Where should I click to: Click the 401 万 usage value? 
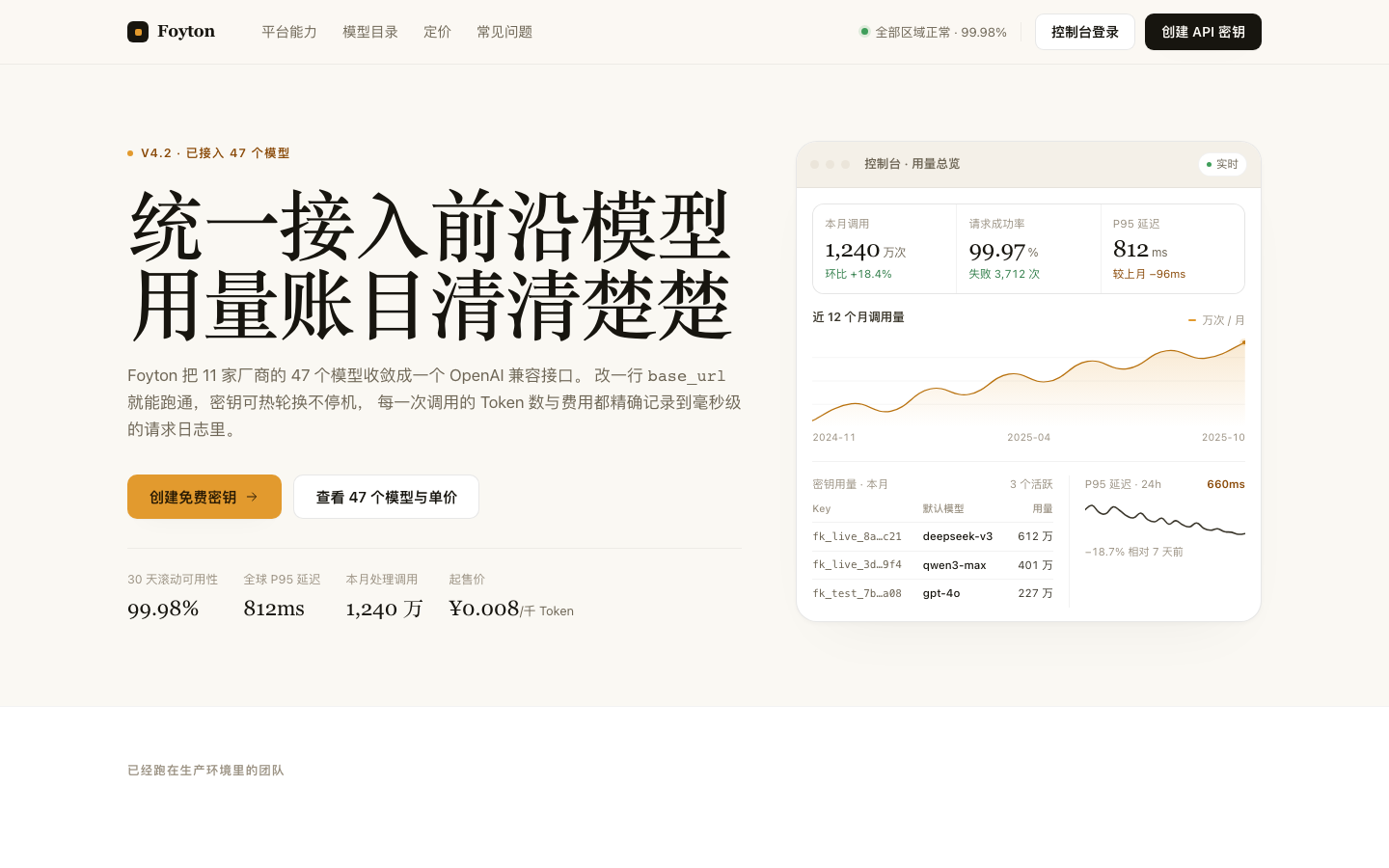1035,565
